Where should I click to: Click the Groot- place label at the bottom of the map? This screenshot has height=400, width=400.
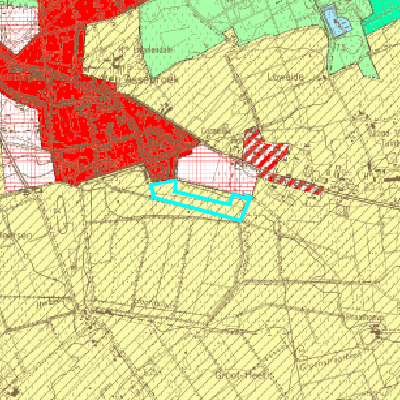pos(244,375)
